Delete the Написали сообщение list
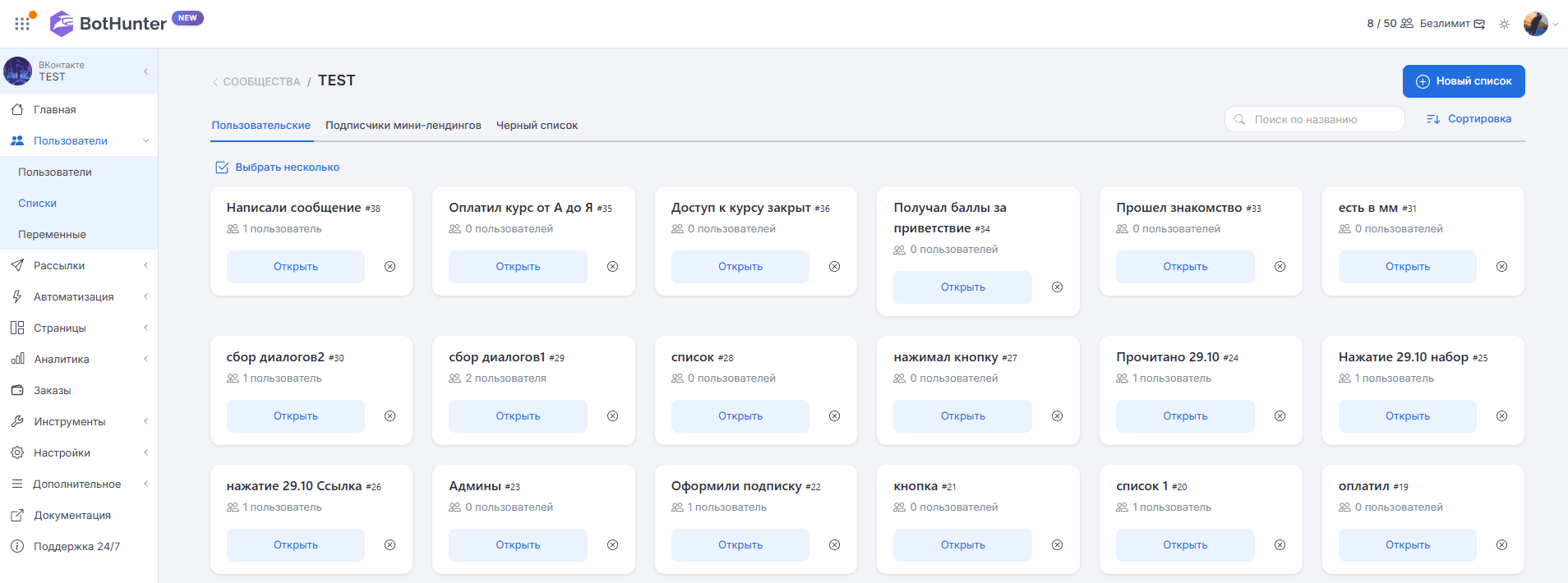The width and height of the screenshot is (1568, 583). [x=390, y=267]
